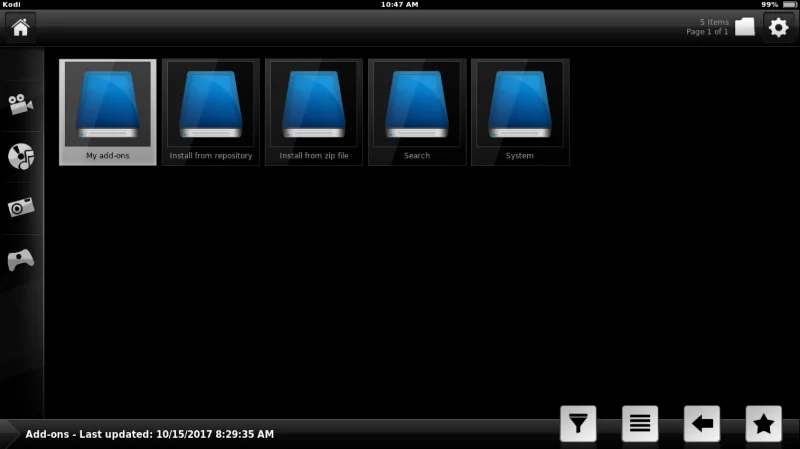Open Install from zip file tile
The width and height of the screenshot is (800, 449).
coord(314,112)
